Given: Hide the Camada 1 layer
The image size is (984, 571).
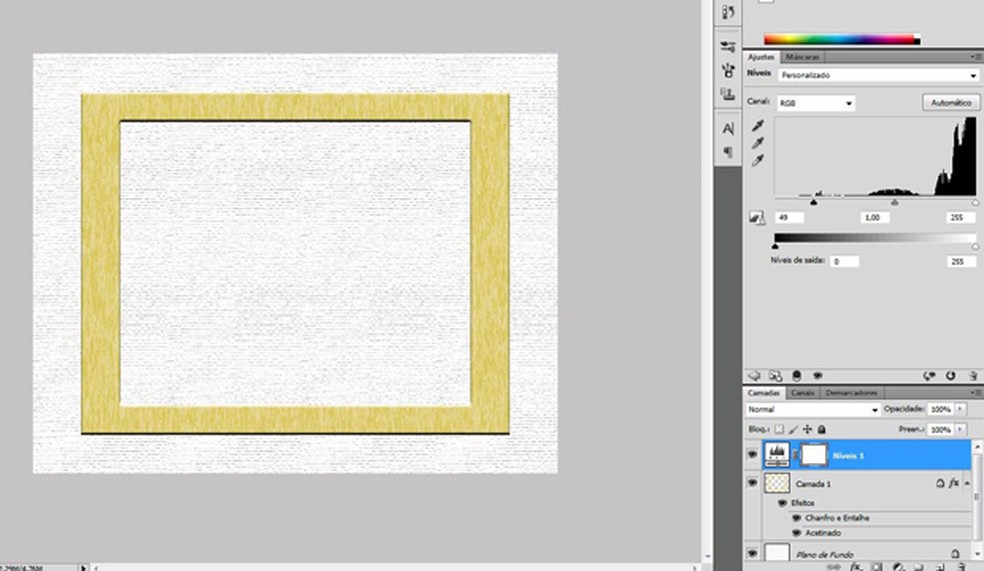Looking at the screenshot, I should (x=752, y=483).
